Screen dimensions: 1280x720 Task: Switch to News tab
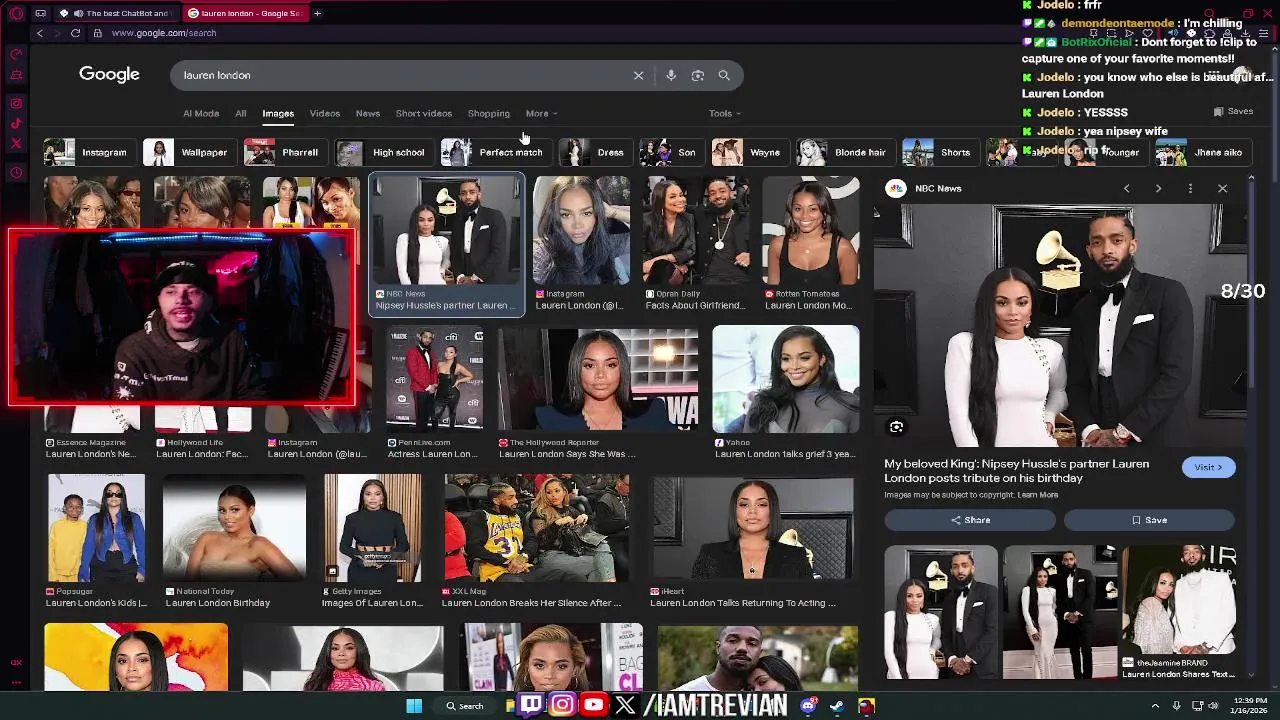tap(368, 113)
